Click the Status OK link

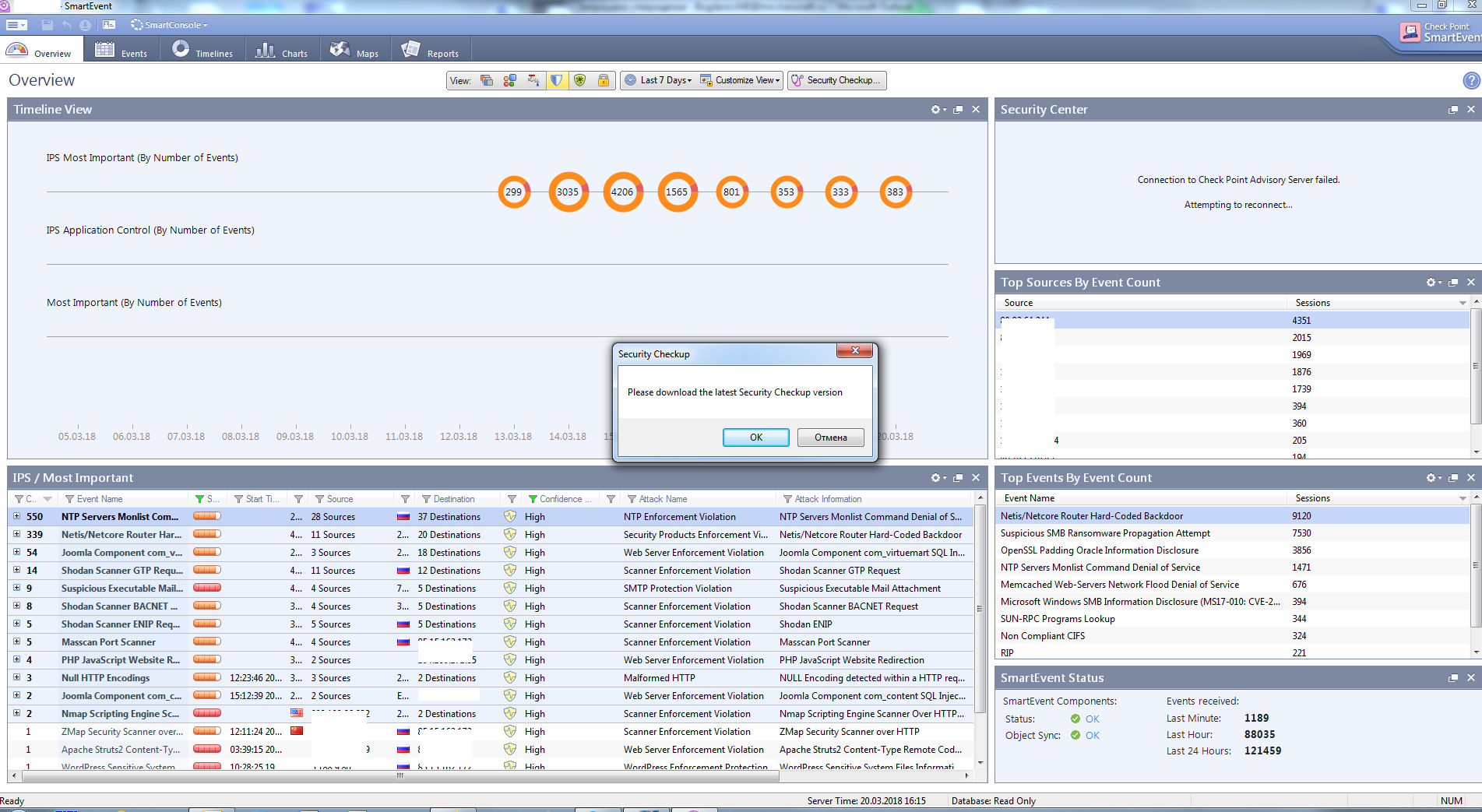pos(1092,719)
